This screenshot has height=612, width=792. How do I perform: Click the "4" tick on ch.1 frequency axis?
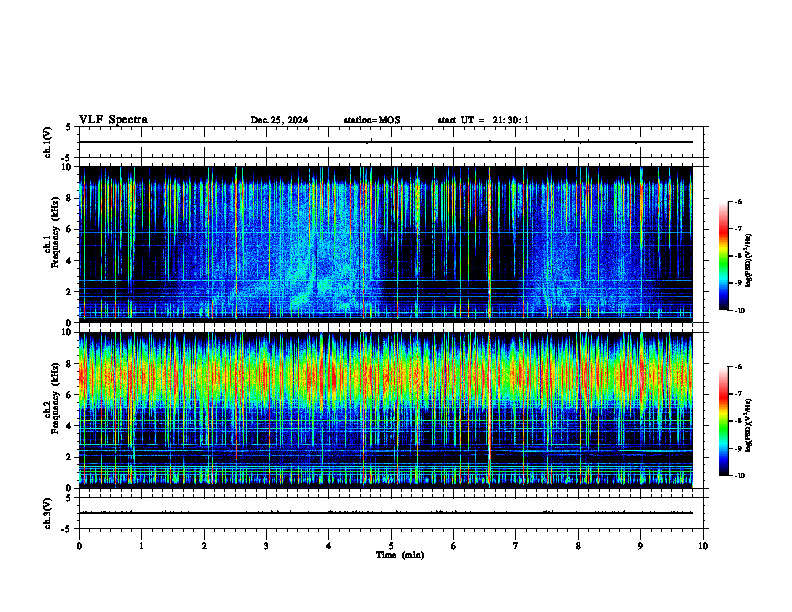click(x=70, y=261)
